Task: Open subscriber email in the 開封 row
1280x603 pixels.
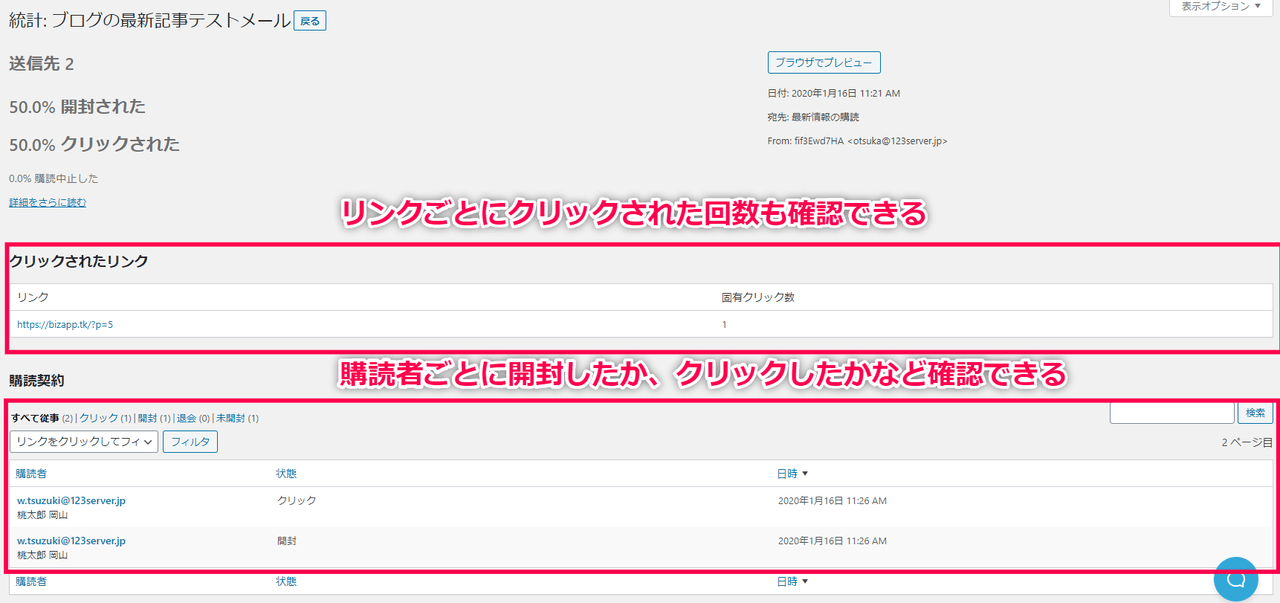Action: pos(71,540)
